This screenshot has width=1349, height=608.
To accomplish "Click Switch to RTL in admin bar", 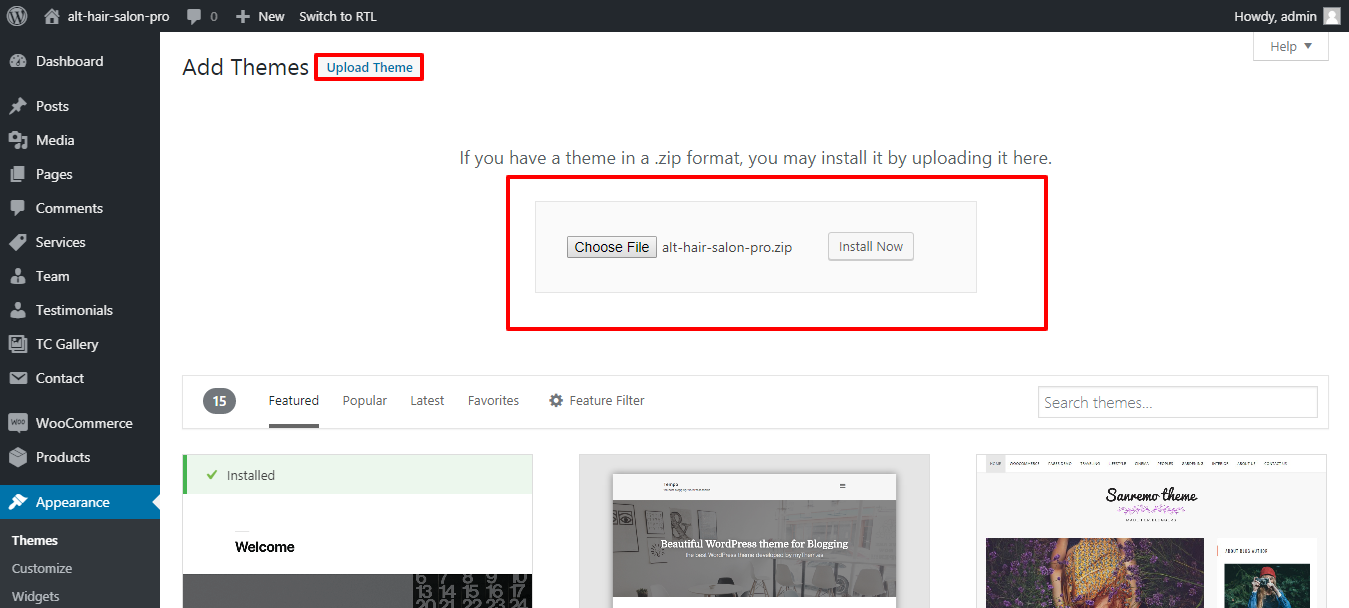I will (338, 16).
